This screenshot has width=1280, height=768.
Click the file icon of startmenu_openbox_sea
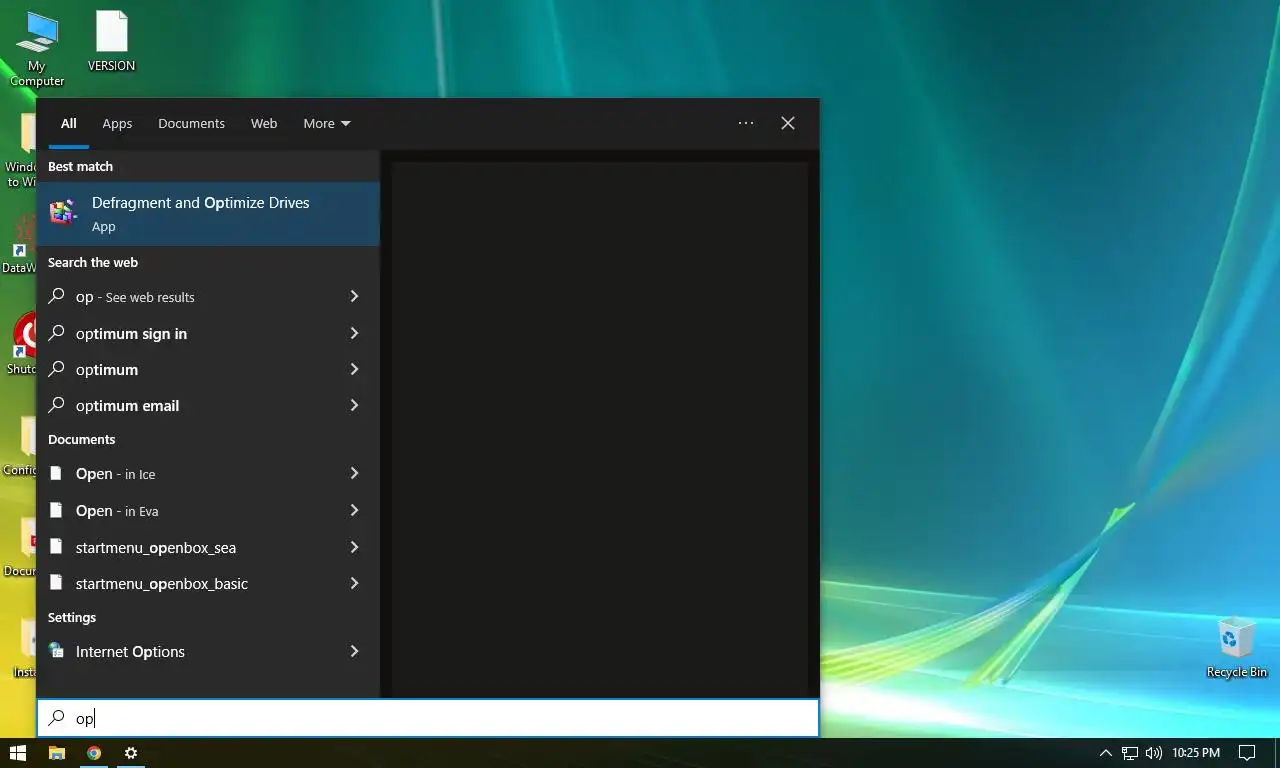pyautogui.click(x=57, y=547)
